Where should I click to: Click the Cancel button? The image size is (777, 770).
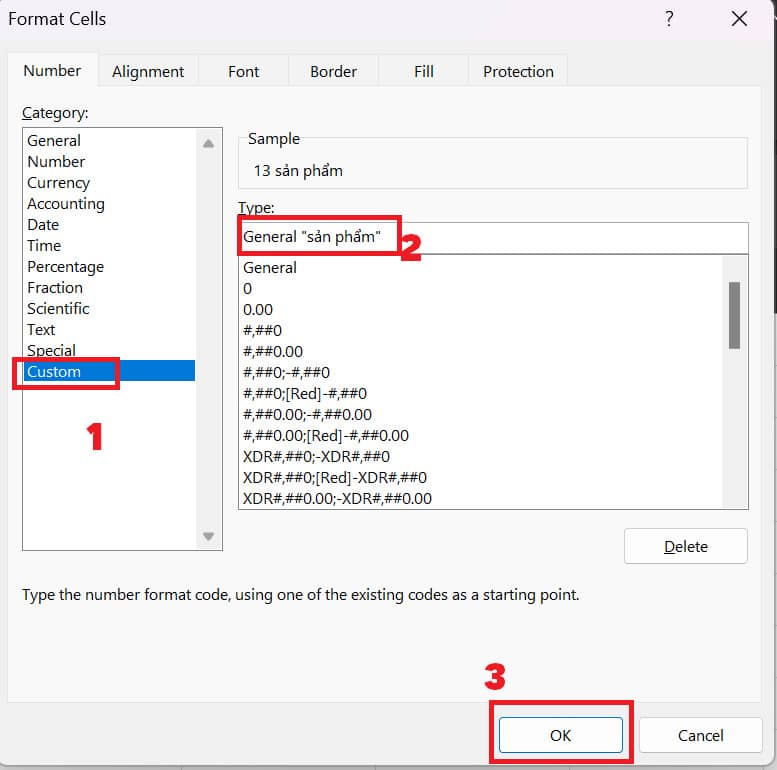pos(700,735)
